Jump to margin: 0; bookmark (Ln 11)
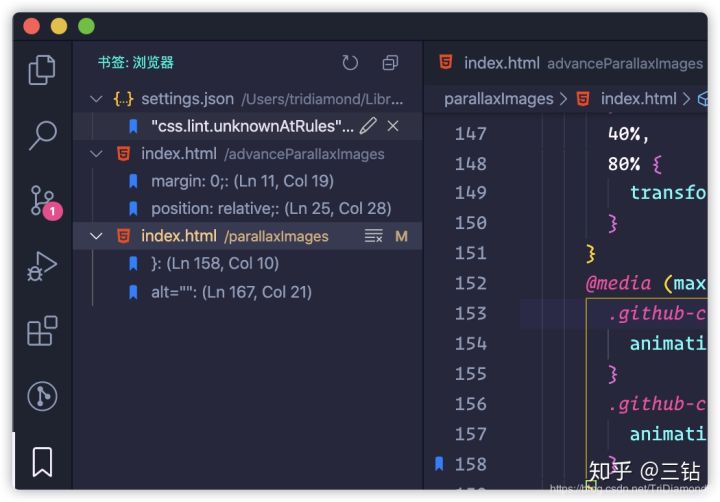 pos(248,181)
